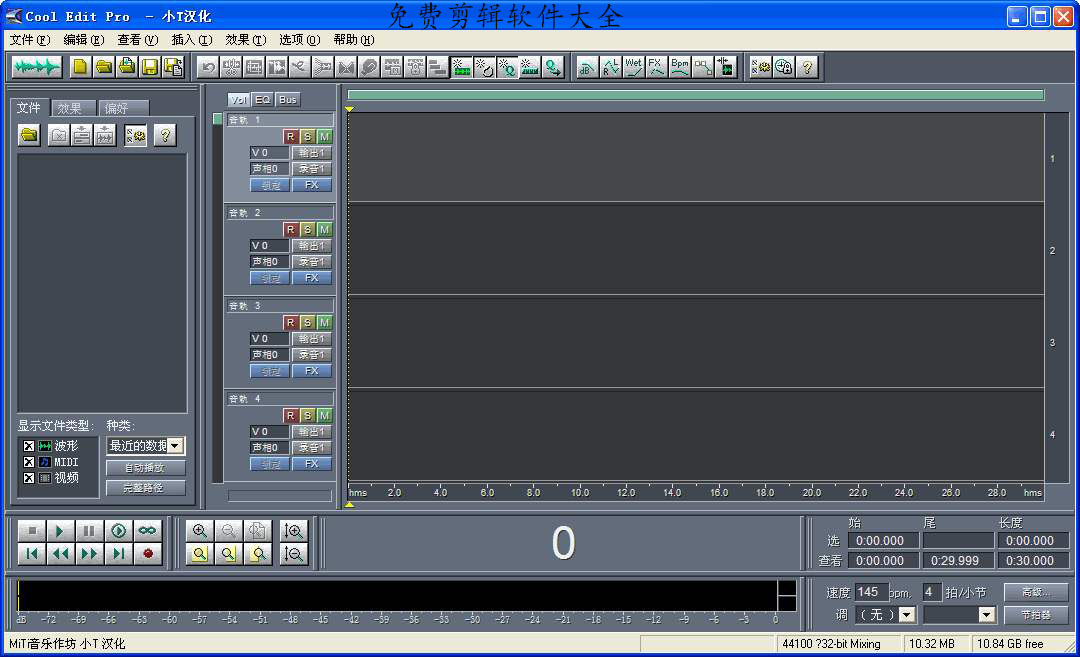Click the dB volume envelope toolbar icon
1080x657 pixels.
pos(587,67)
